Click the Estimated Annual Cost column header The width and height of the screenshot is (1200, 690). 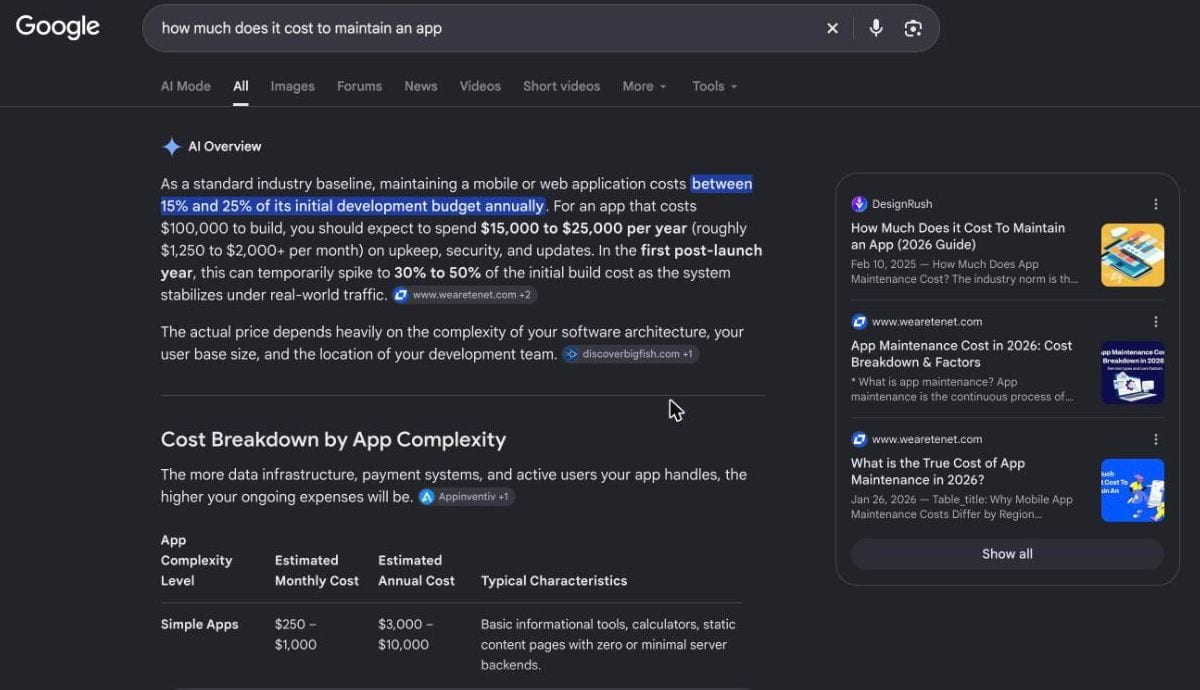pyautogui.click(x=416, y=570)
